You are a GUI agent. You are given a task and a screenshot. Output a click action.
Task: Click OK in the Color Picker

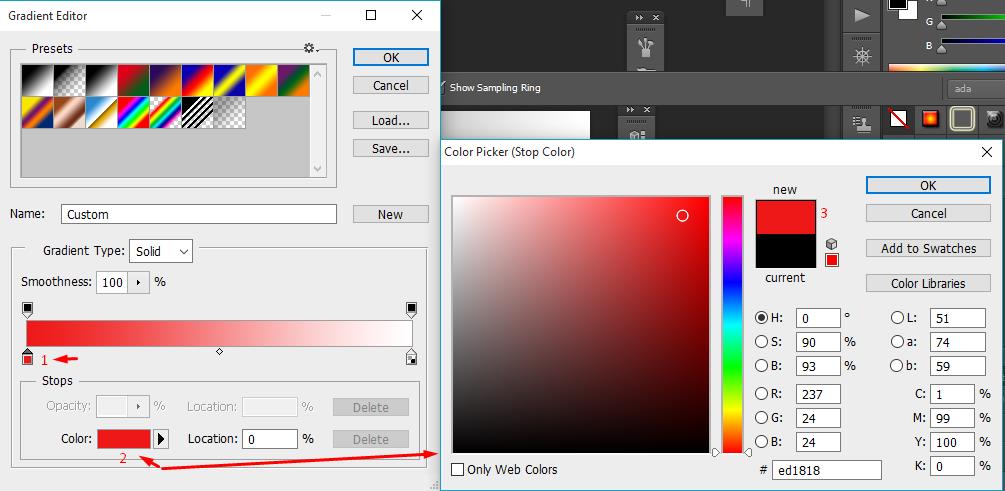(x=928, y=185)
